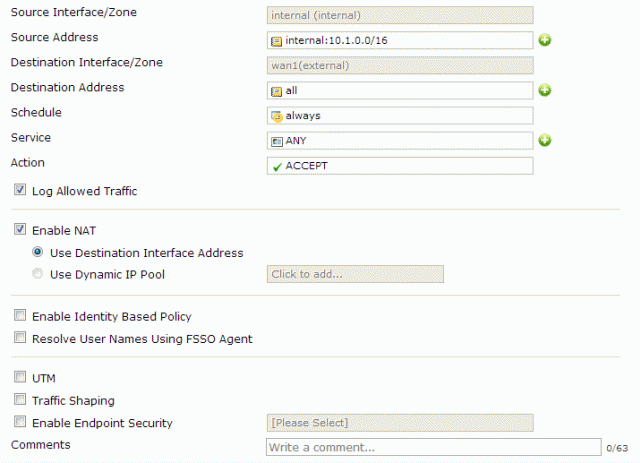Click the clock icon in Schedule field

click(276, 116)
